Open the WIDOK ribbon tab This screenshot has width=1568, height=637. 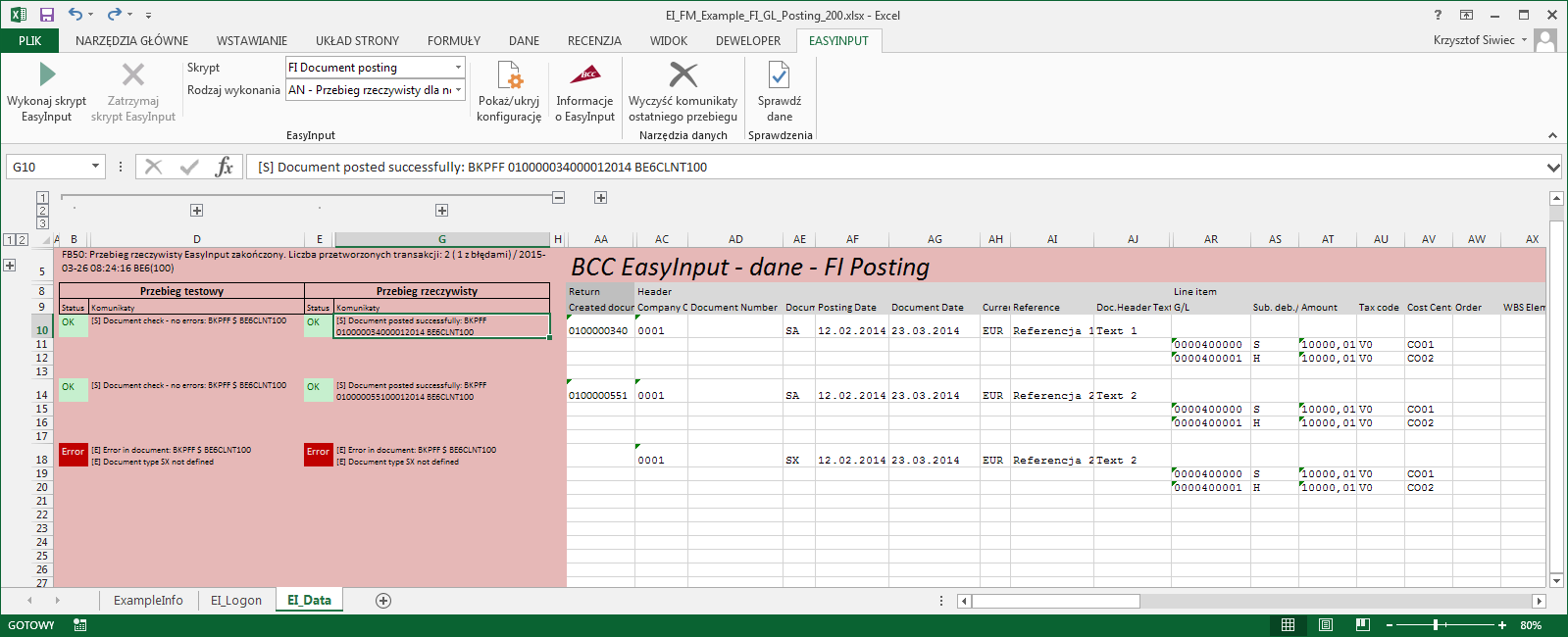[x=669, y=40]
